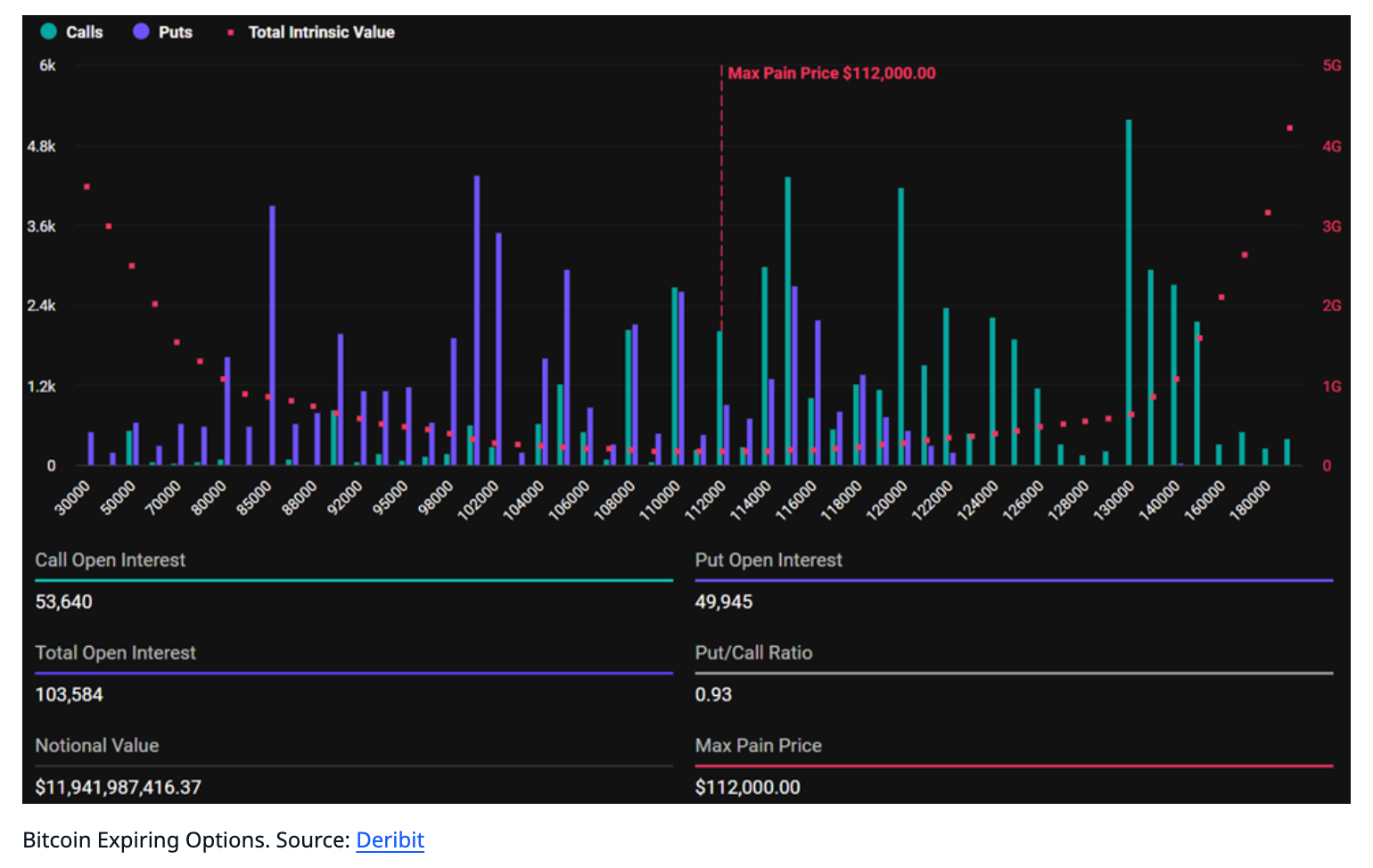Click the Call Open Interest value 53,640

pyautogui.click(x=64, y=602)
